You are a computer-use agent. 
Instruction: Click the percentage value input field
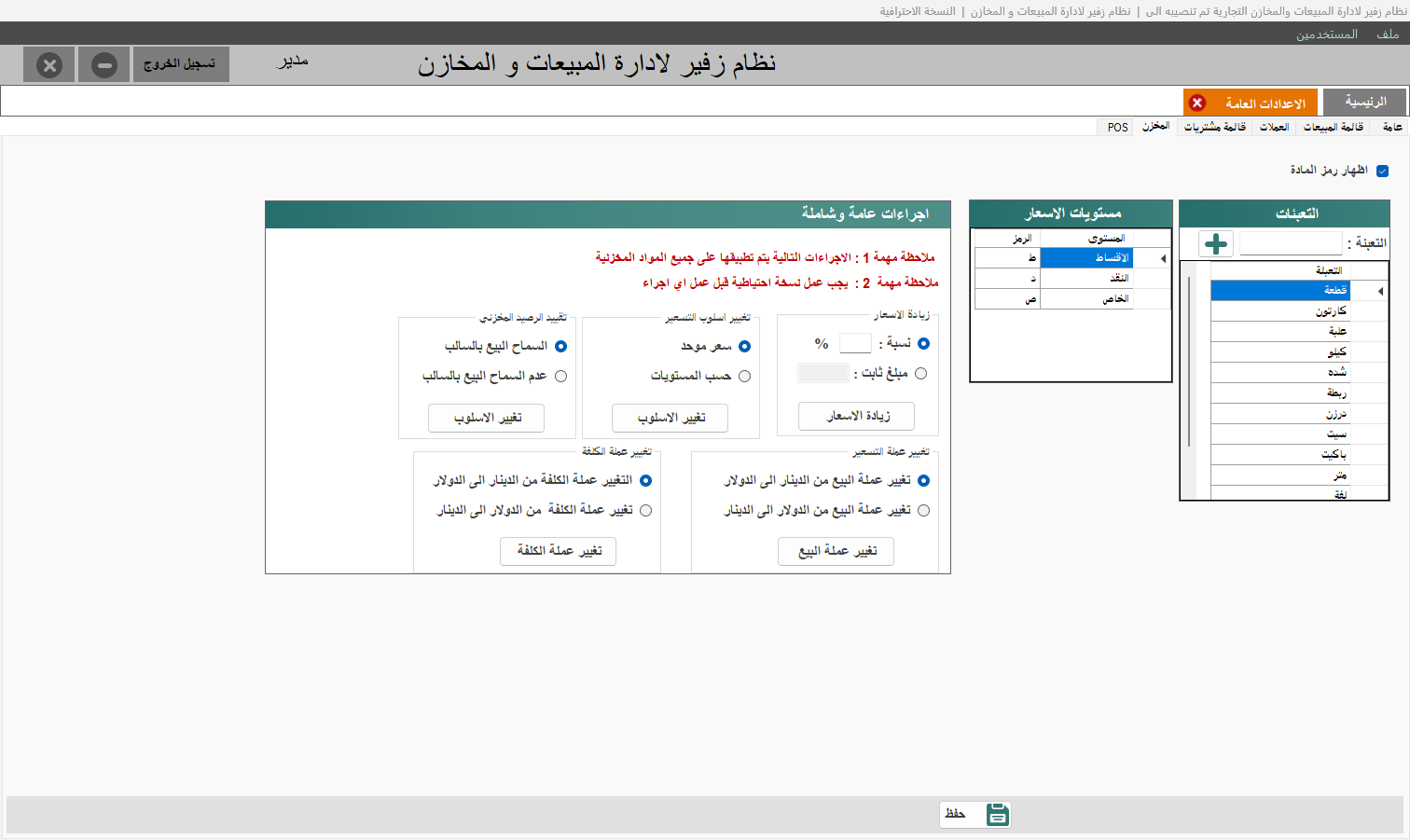point(855,343)
